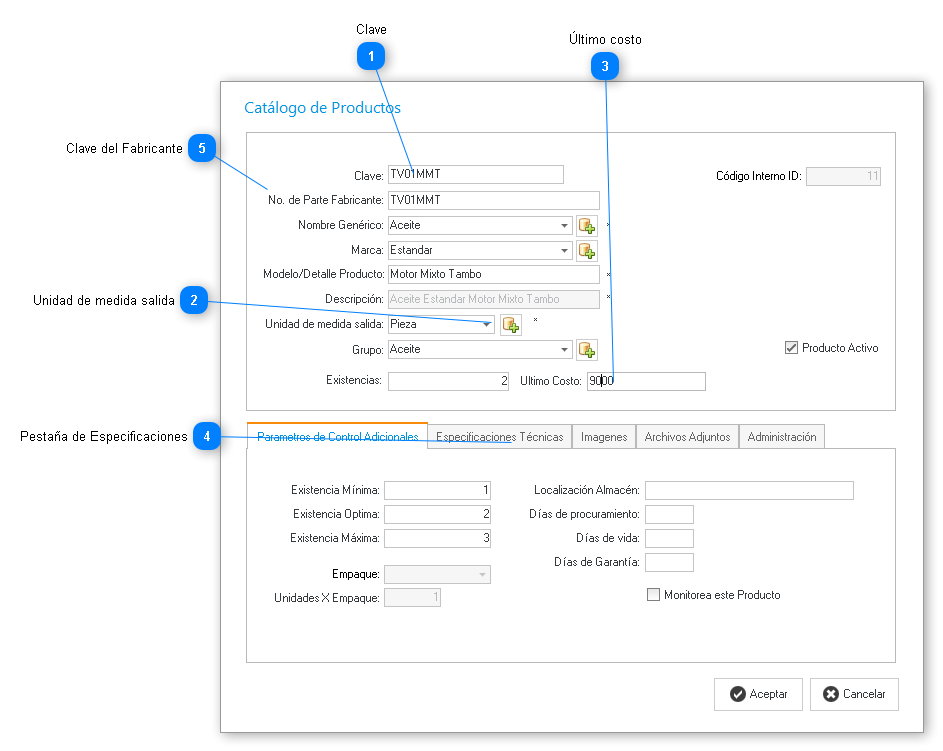Expand the Nombre Genérico dropdown
The image size is (943, 751).
click(564, 226)
